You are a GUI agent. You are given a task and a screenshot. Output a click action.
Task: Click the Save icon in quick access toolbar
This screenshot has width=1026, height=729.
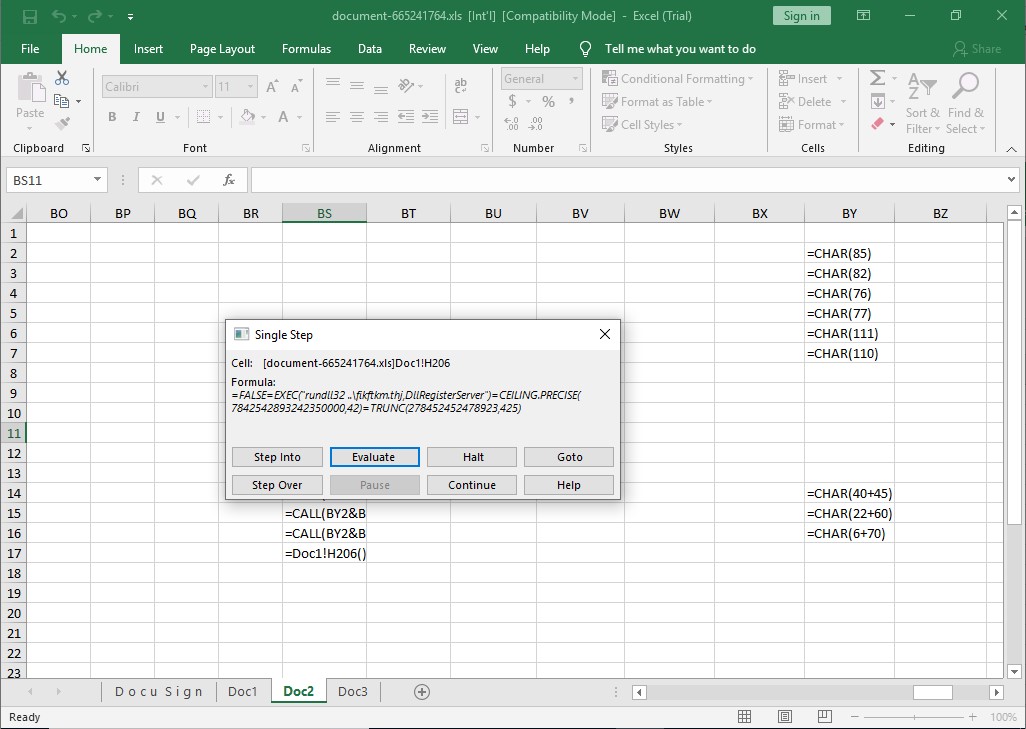29,16
